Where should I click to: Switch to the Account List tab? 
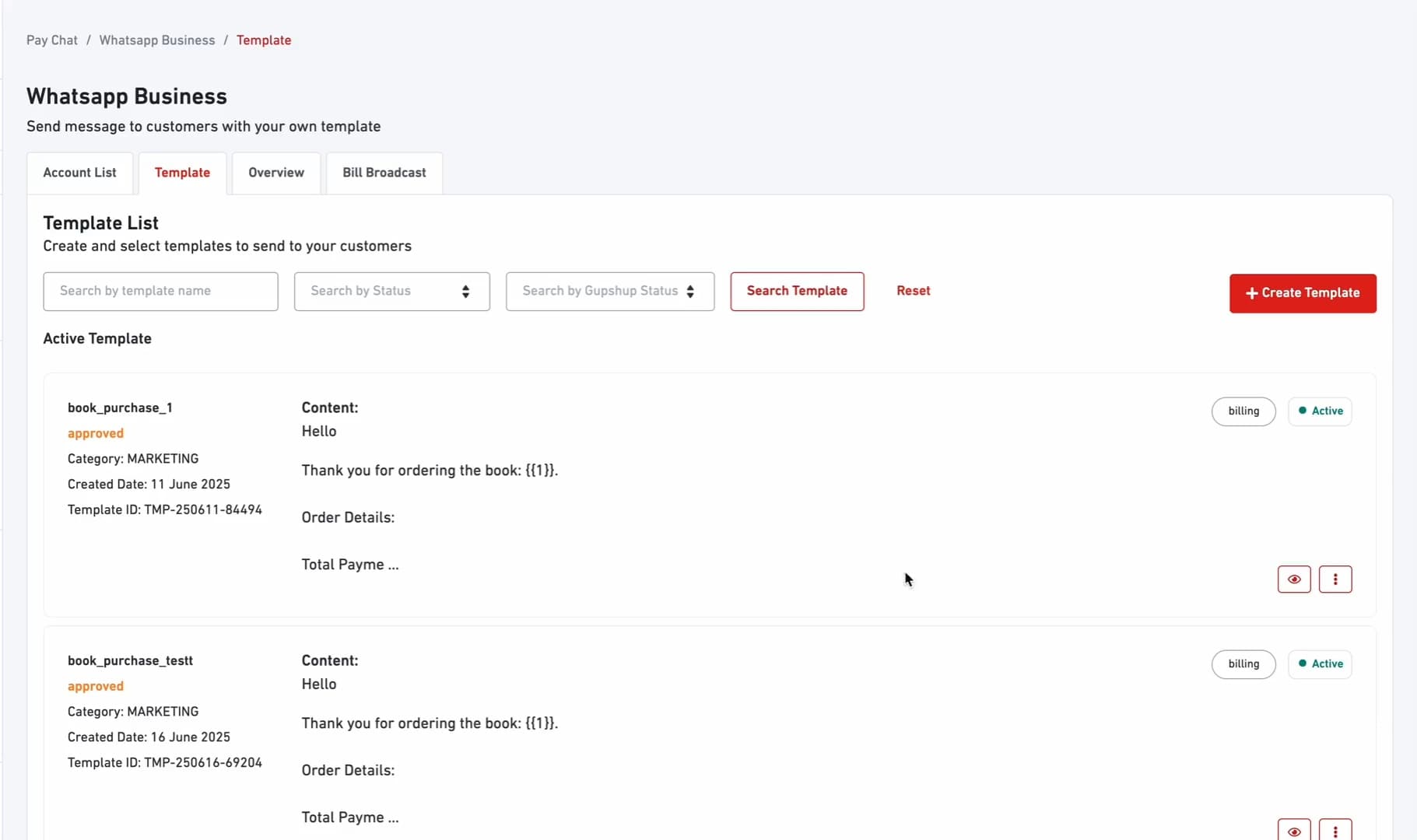80,173
